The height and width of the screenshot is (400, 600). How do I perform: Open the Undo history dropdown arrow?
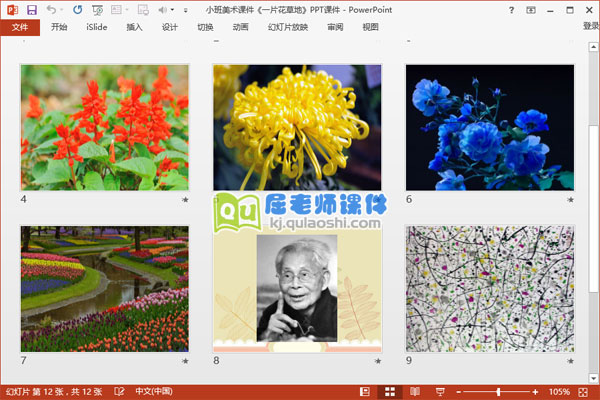[62, 10]
